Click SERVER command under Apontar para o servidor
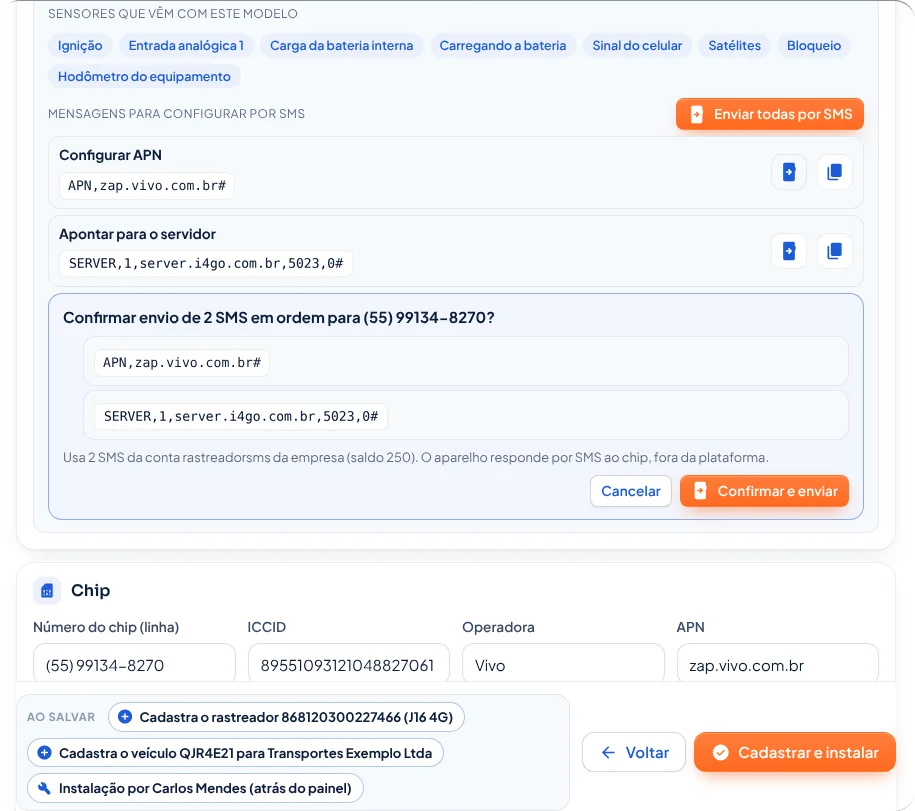This screenshot has width=915, height=811. pos(206,263)
